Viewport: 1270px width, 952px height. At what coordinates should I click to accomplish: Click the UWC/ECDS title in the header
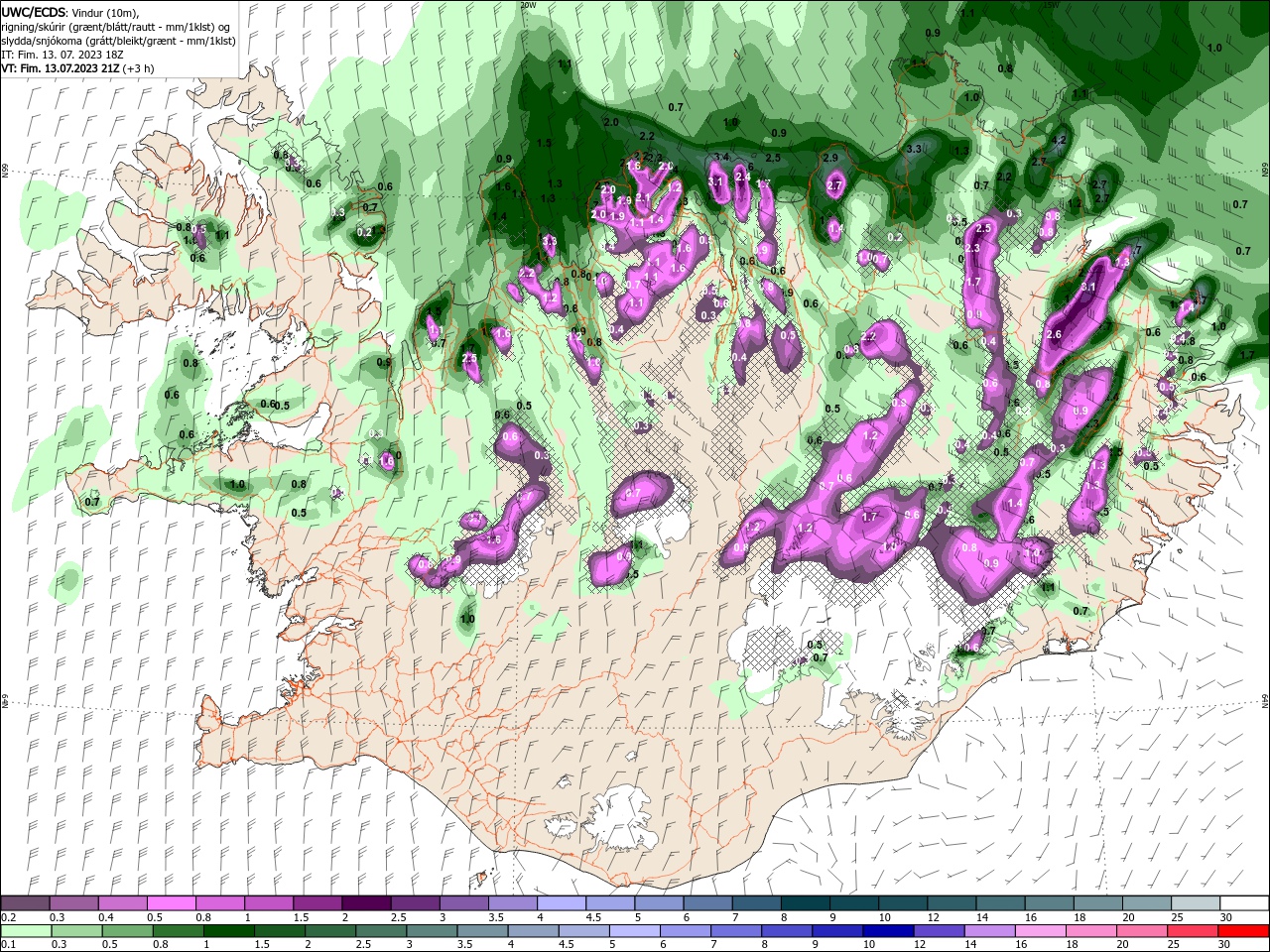[34, 12]
